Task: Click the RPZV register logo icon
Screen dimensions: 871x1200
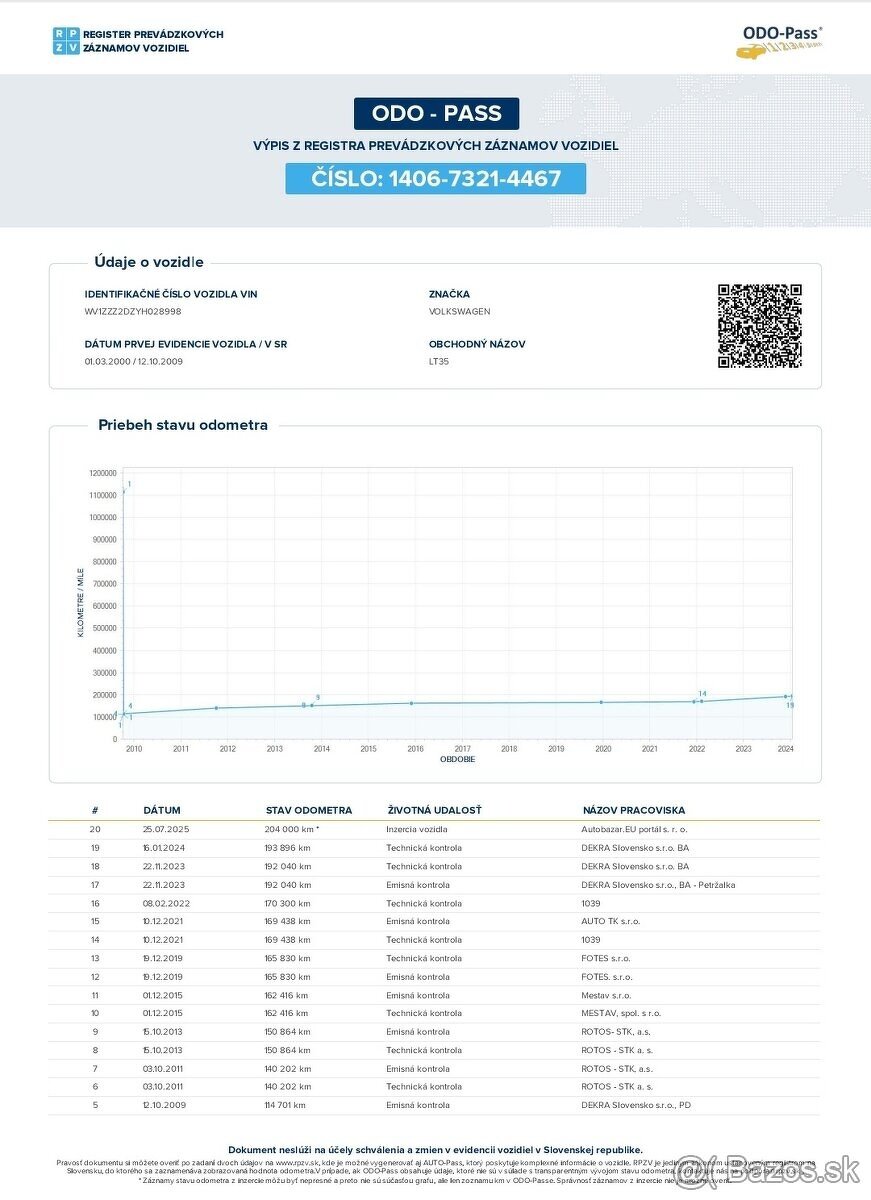Action: pyautogui.click(x=66, y=41)
